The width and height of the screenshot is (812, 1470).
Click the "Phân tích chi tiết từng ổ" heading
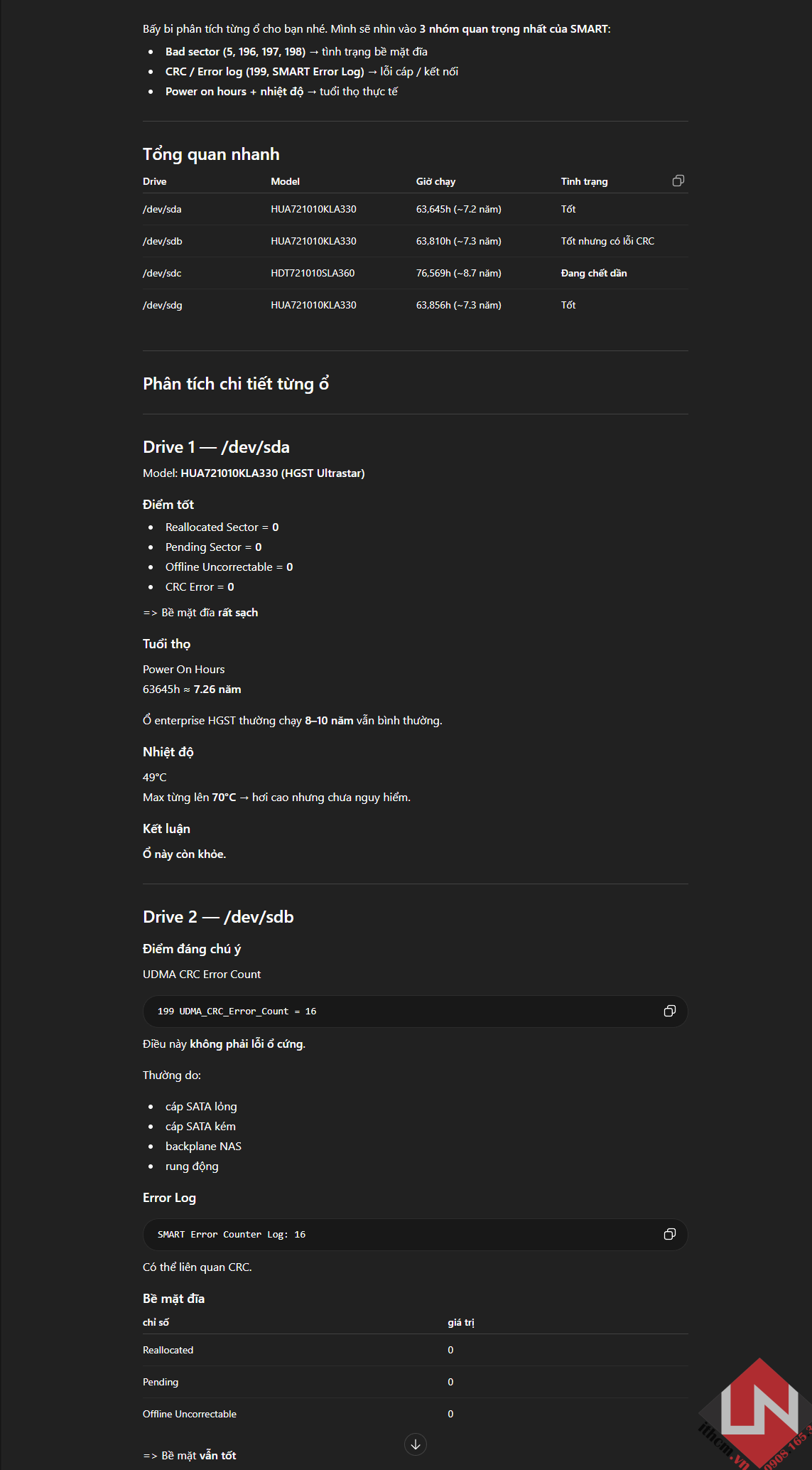pos(236,384)
